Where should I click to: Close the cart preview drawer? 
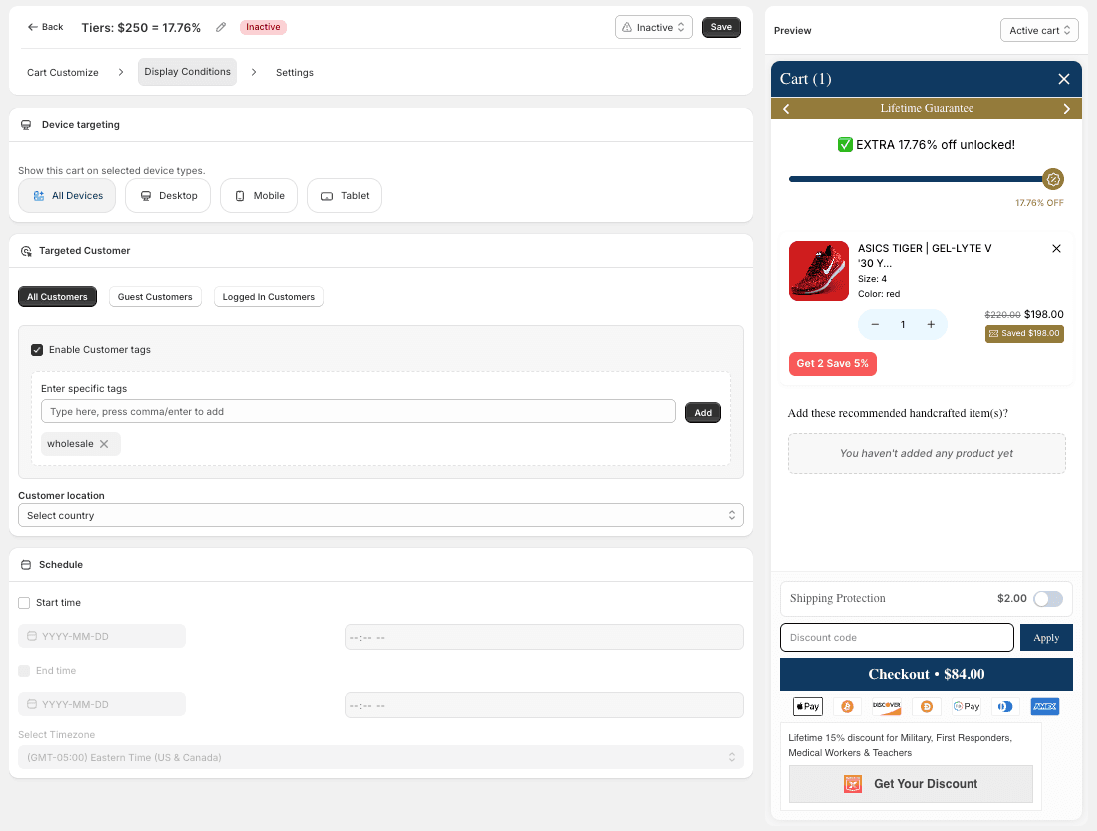tap(1063, 79)
